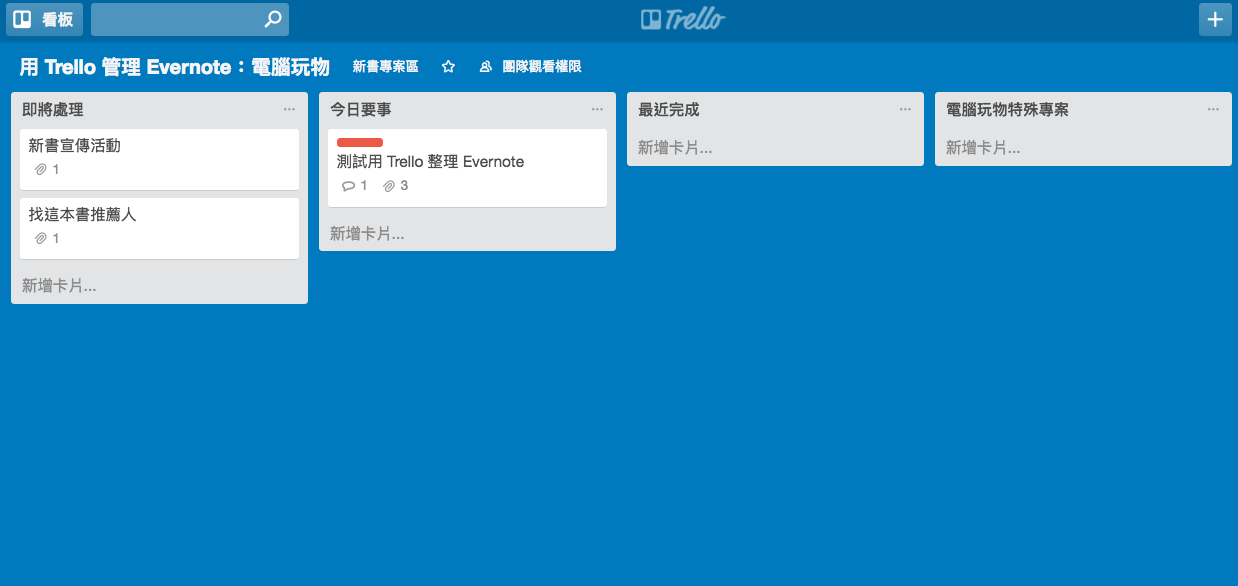Open list menu for 即將處理
This screenshot has width=1238, height=586.
tap(289, 109)
